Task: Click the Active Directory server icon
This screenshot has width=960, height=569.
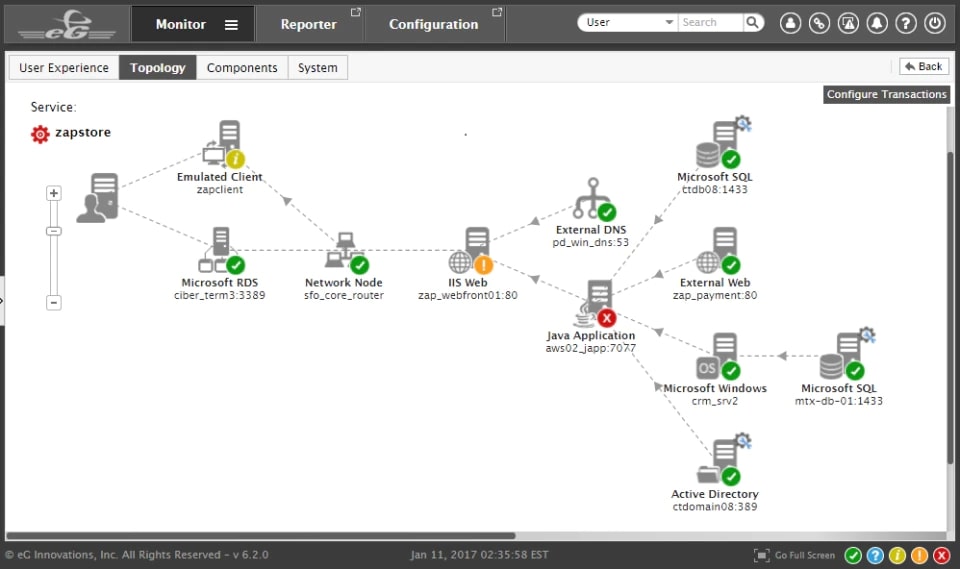Action: coord(720,461)
